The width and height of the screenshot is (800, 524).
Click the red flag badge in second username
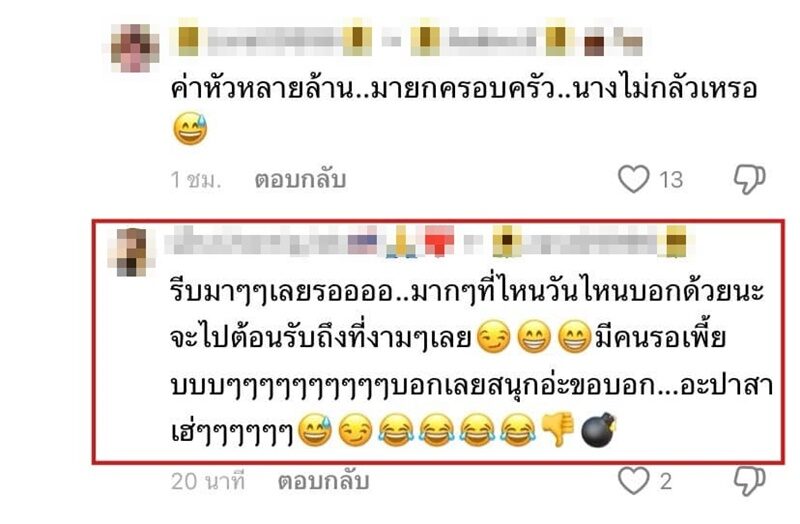click(x=438, y=241)
